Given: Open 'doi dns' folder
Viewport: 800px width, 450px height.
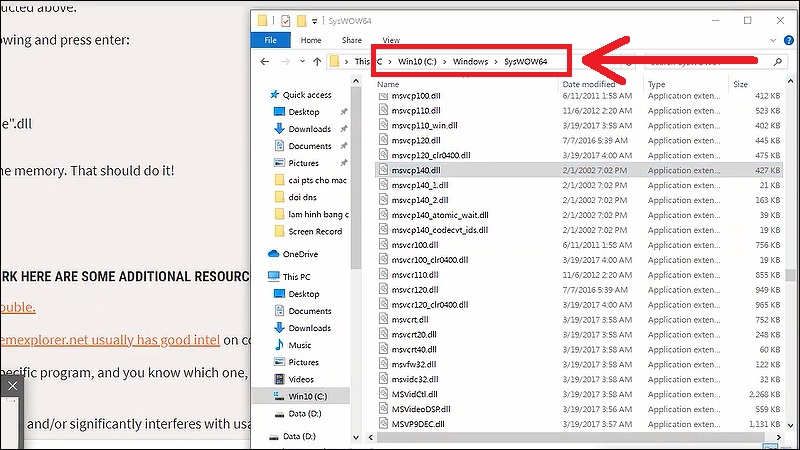Looking at the screenshot, I should pyautogui.click(x=302, y=197).
